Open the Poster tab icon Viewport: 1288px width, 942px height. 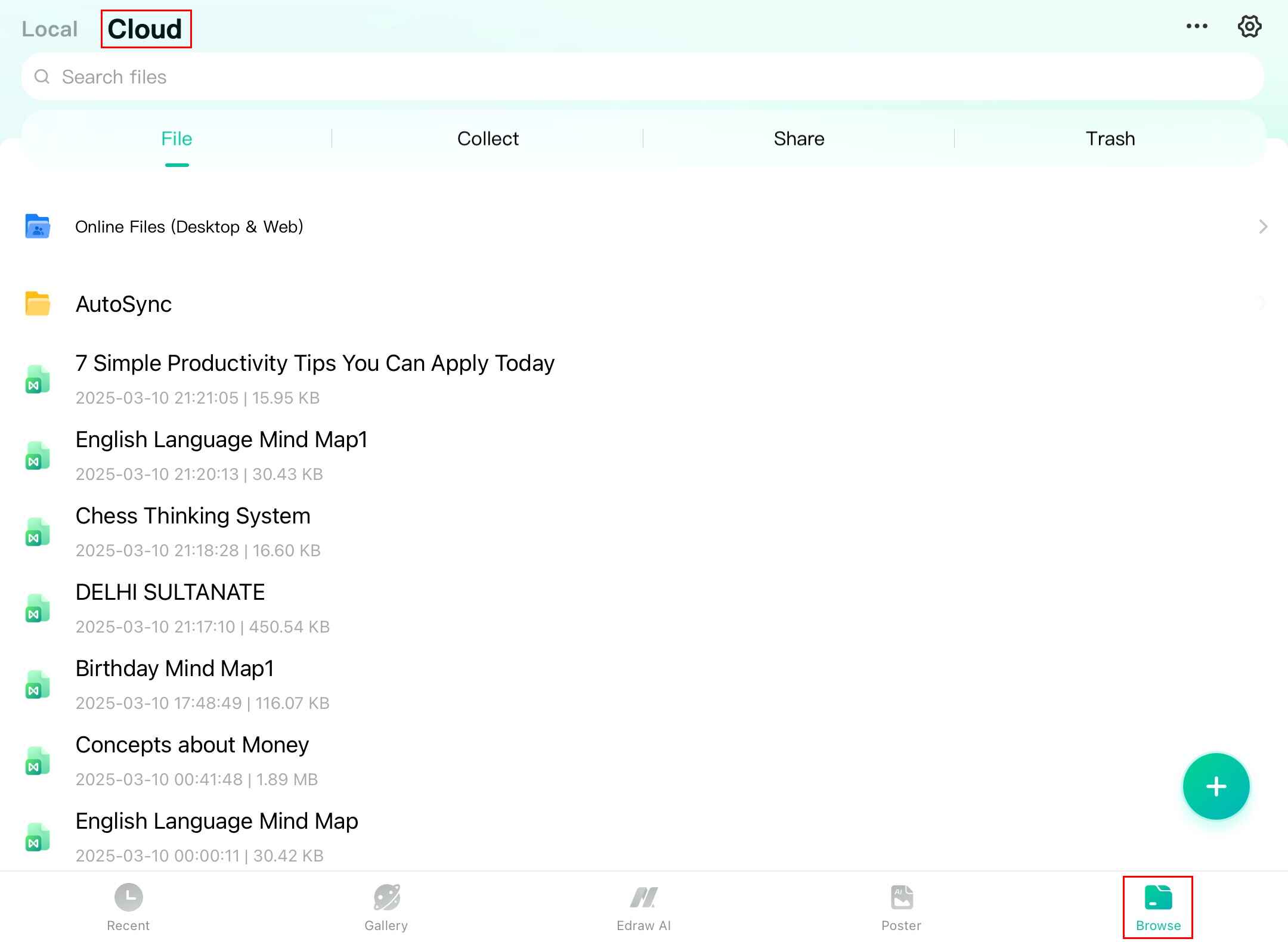(902, 897)
